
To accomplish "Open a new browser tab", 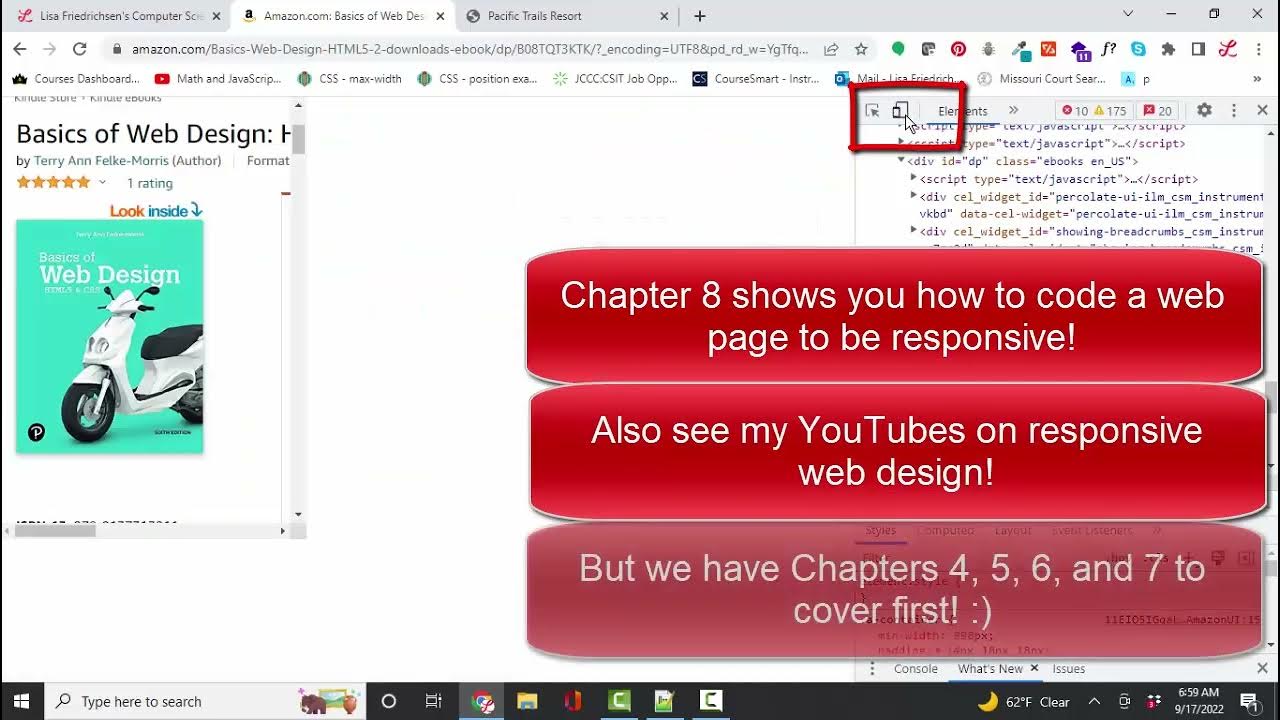I will tap(700, 16).
